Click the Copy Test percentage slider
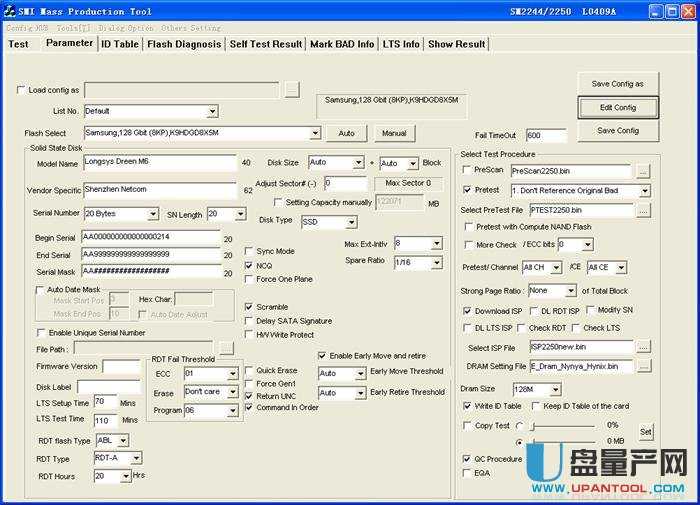 pyautogui.click(x=564, y=425)
